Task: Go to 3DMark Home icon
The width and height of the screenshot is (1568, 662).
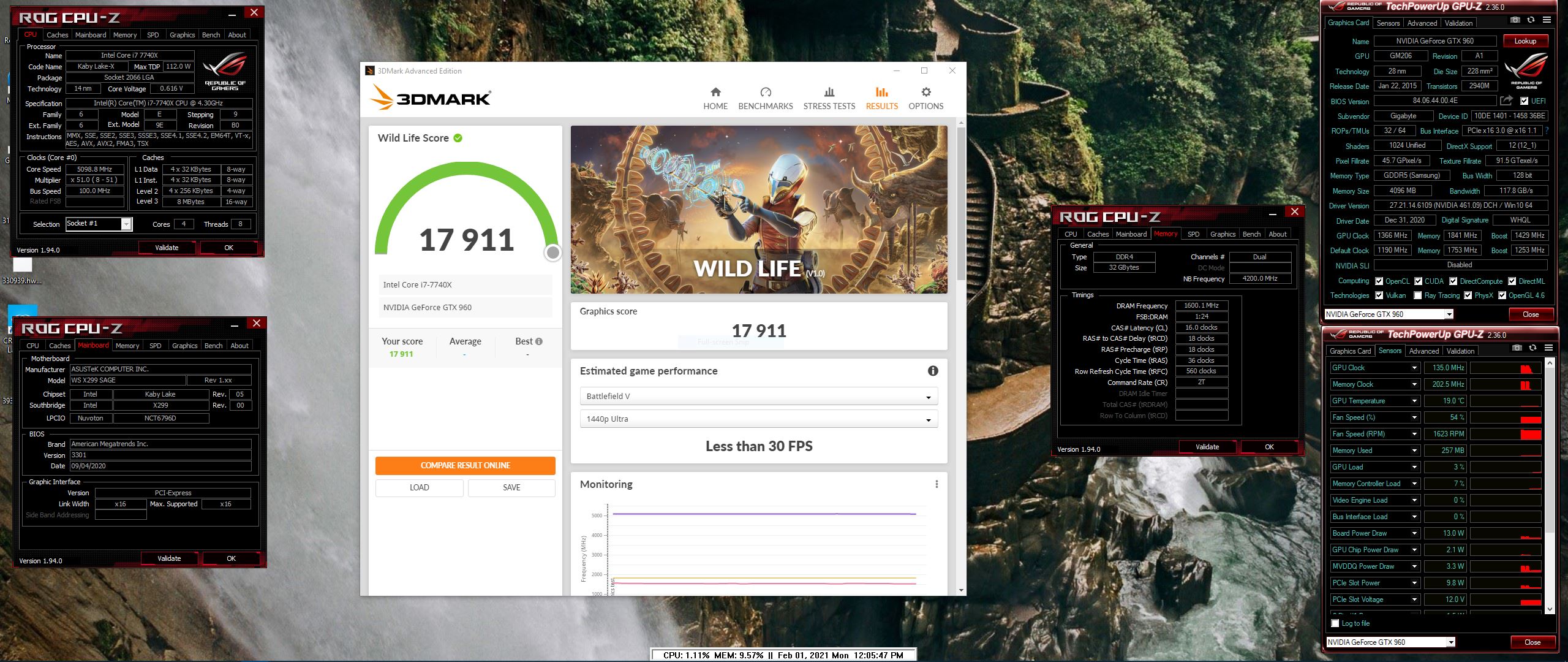Action: 715,92
